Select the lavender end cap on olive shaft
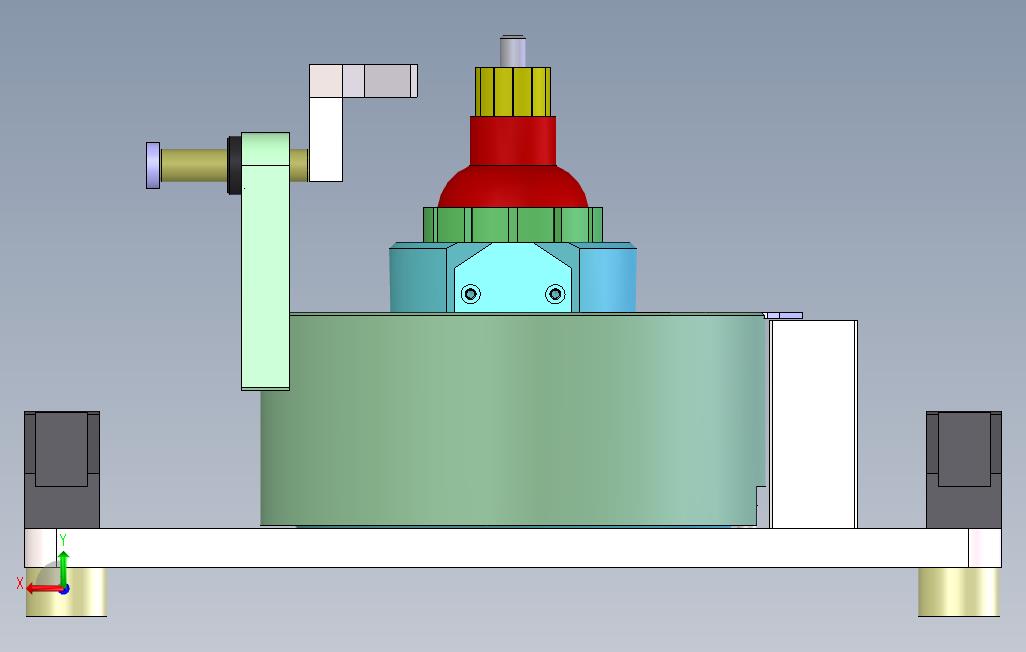 coord(153,166)
